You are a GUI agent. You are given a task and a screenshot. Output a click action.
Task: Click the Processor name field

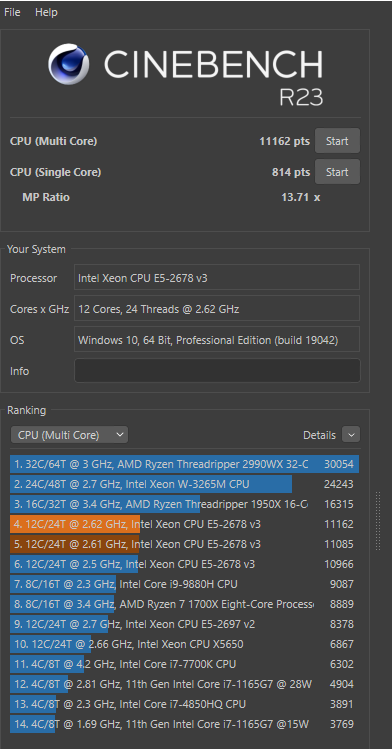point(217,278)
